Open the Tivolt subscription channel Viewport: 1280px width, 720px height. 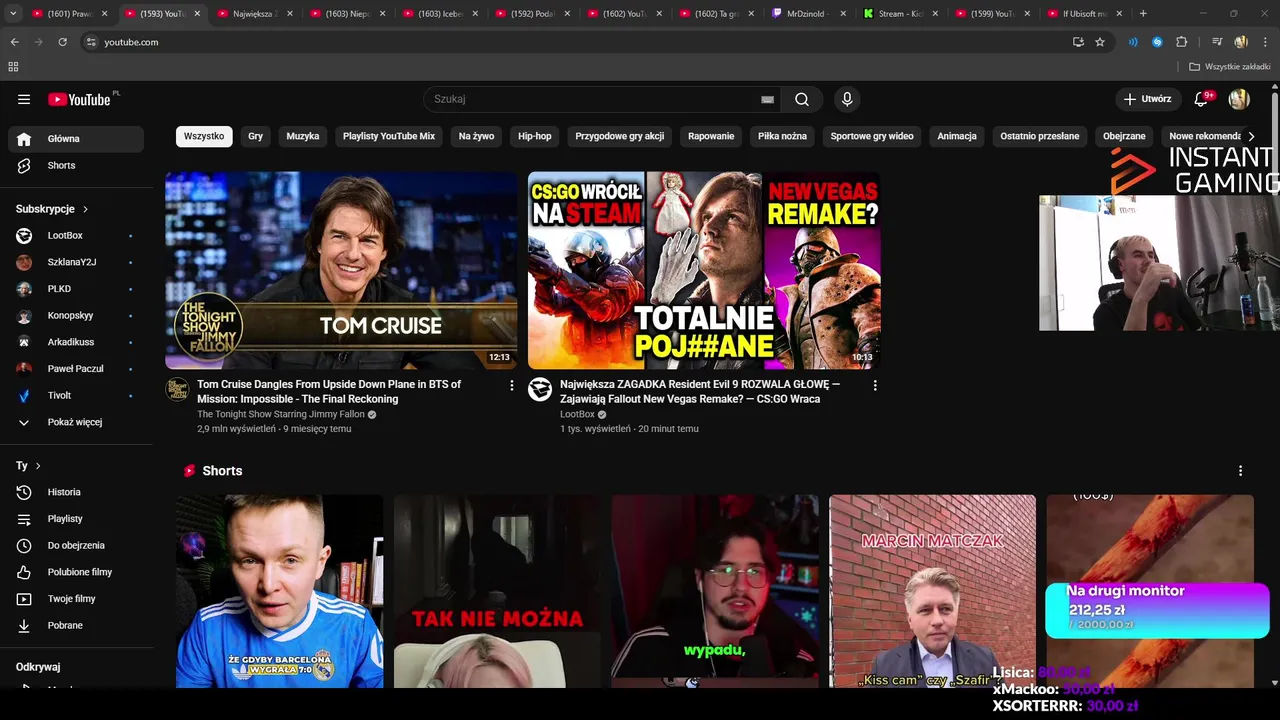(x=76, y=396)
